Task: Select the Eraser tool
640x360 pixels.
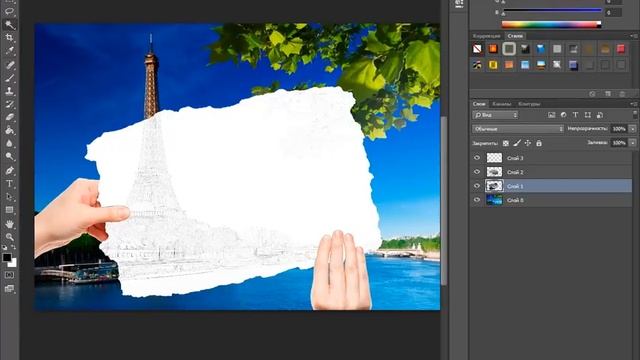Action: 9,117
